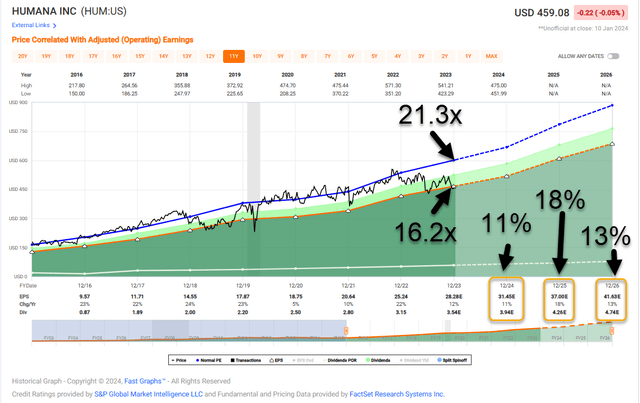The image size is (640, 403).
Task: Click the 2024 estimated EPS triangle marker
Action: (x=507, y=176)
